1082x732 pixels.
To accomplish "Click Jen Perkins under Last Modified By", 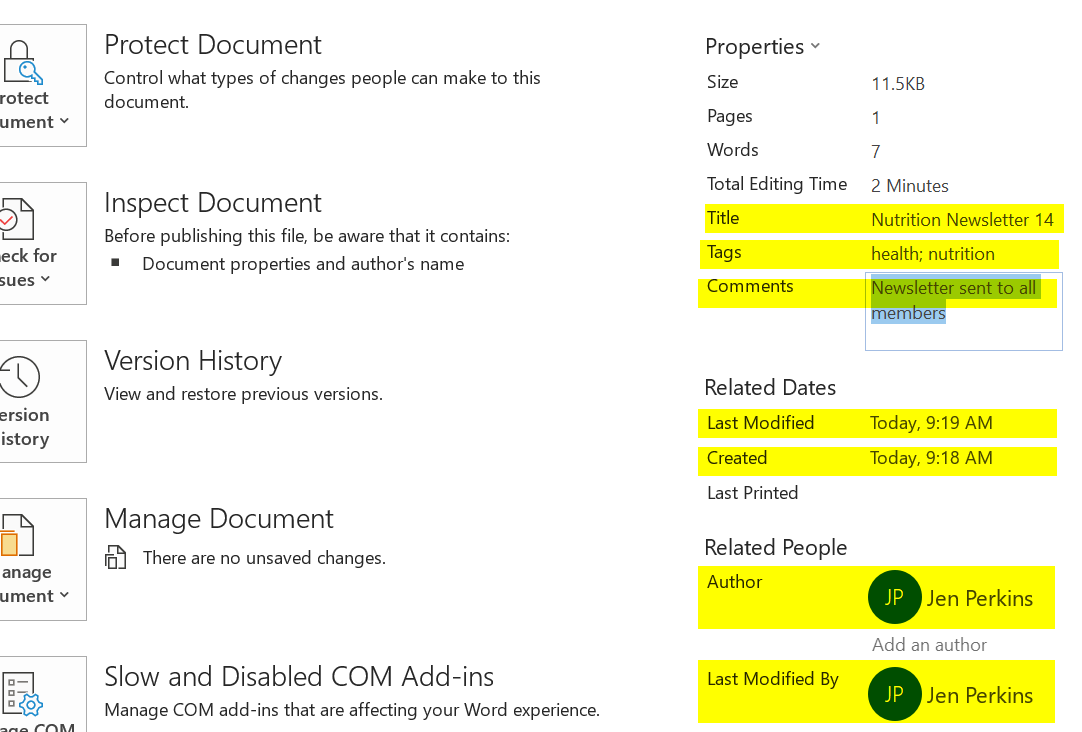I will 979,695.
